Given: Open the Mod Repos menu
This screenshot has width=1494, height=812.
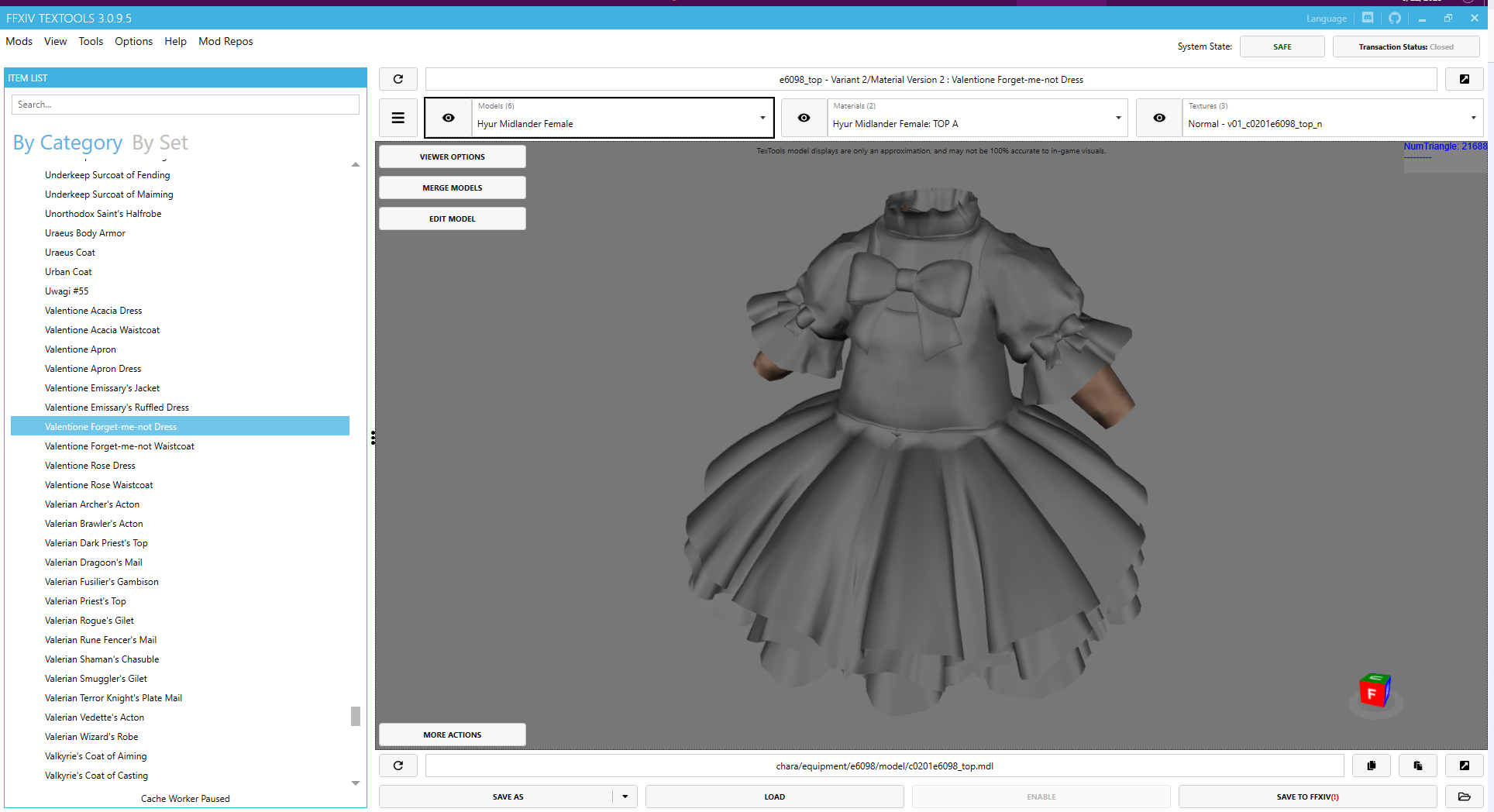Looking at the screenshot, I should click(x=225, y=41).
